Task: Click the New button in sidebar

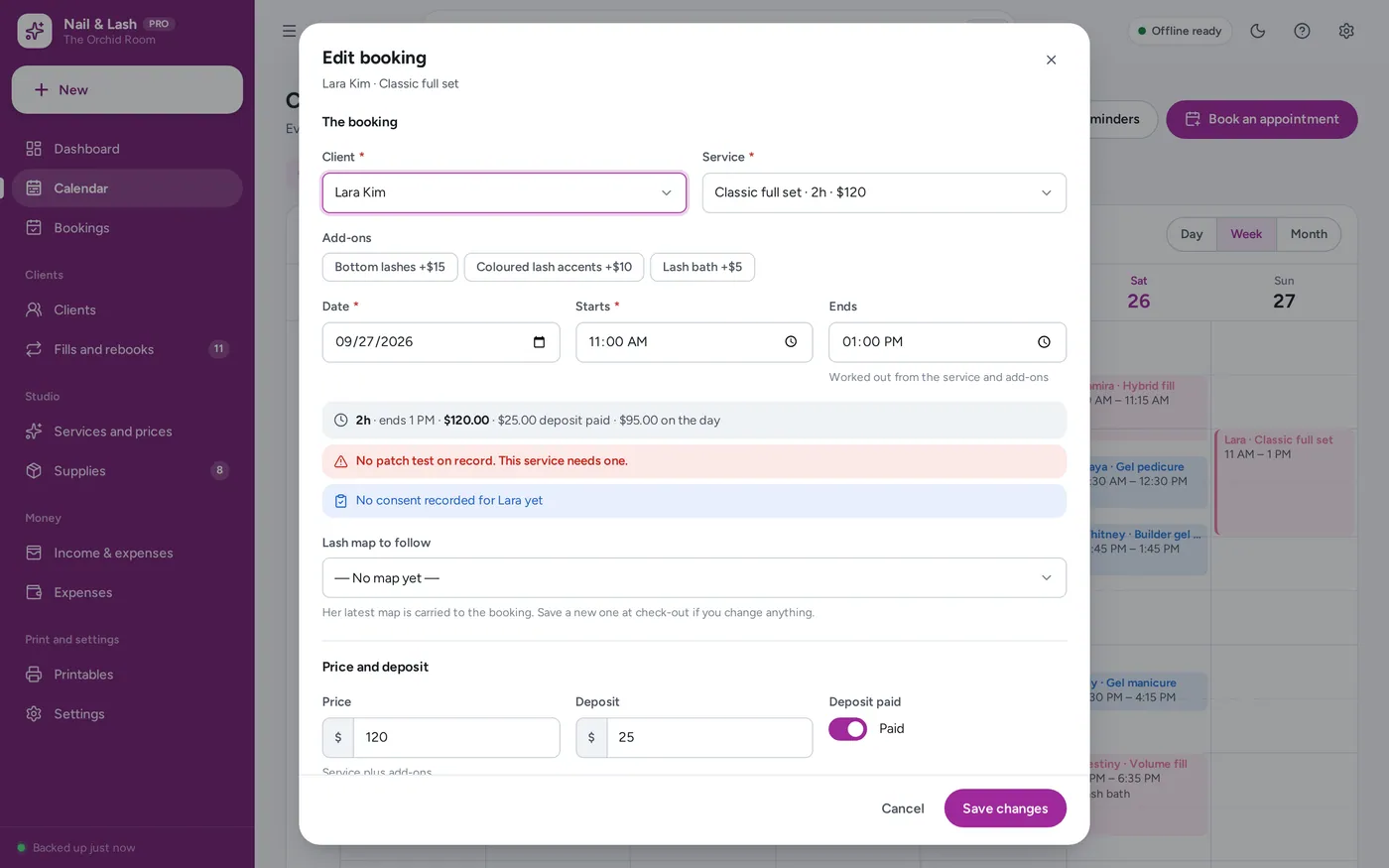Action: point(127,90)
